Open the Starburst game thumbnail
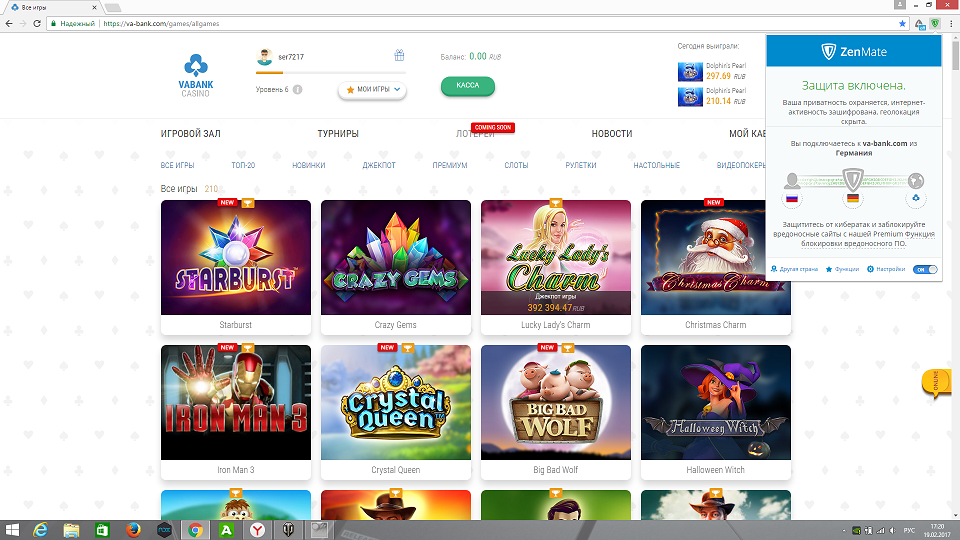Screen dimensions: 960x540 pos(236,258)
